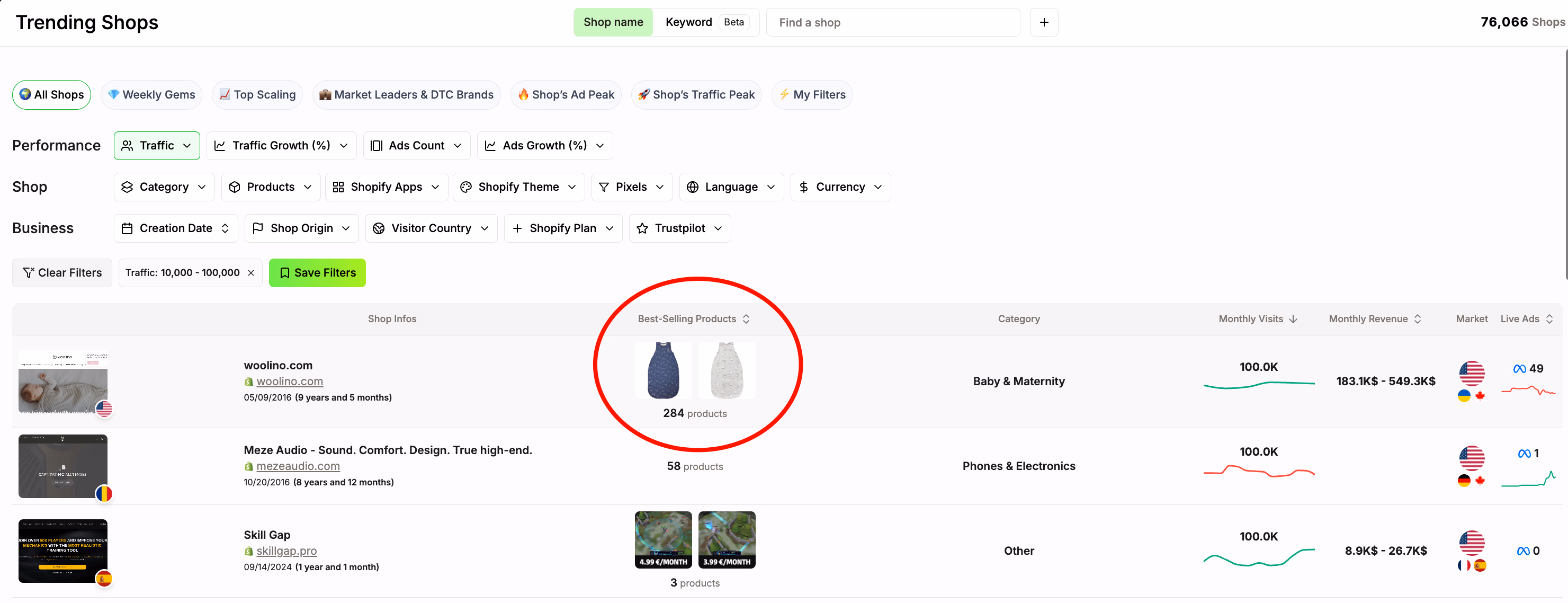
Task: Open the mezeaudio.com link
Action: [x=298, y=466]
